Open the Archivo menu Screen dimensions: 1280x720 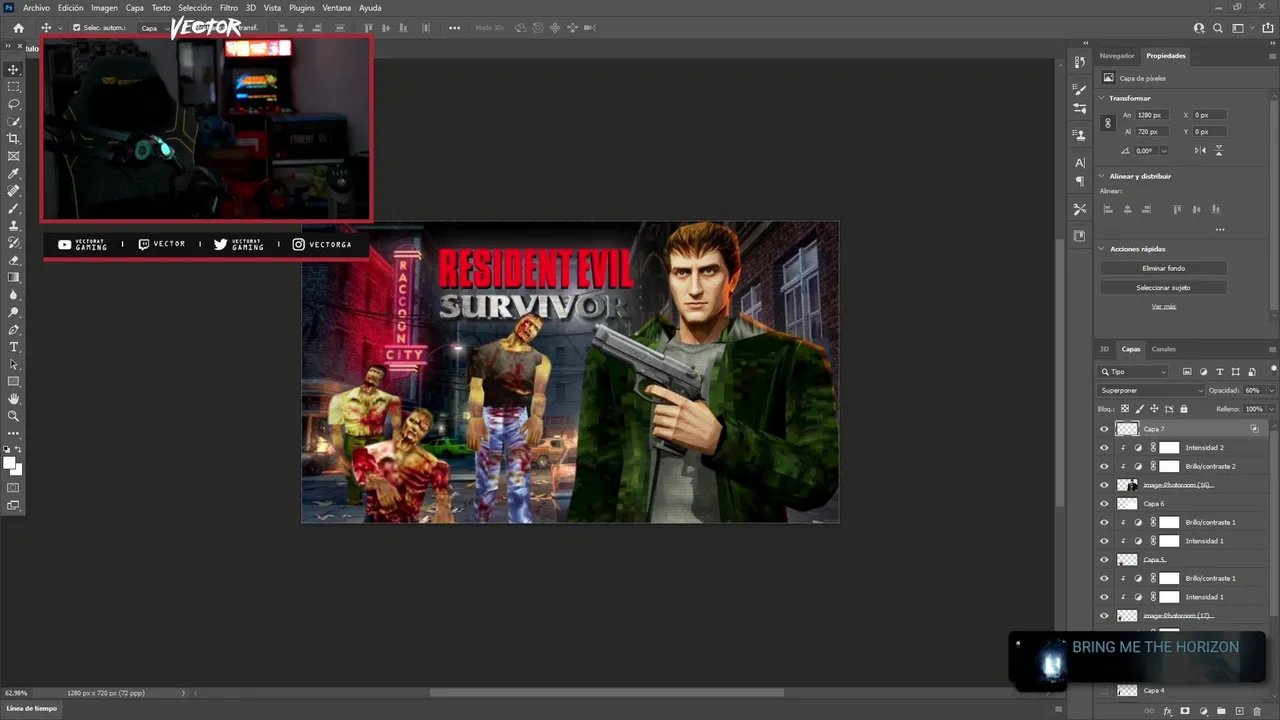pos(36,8)
